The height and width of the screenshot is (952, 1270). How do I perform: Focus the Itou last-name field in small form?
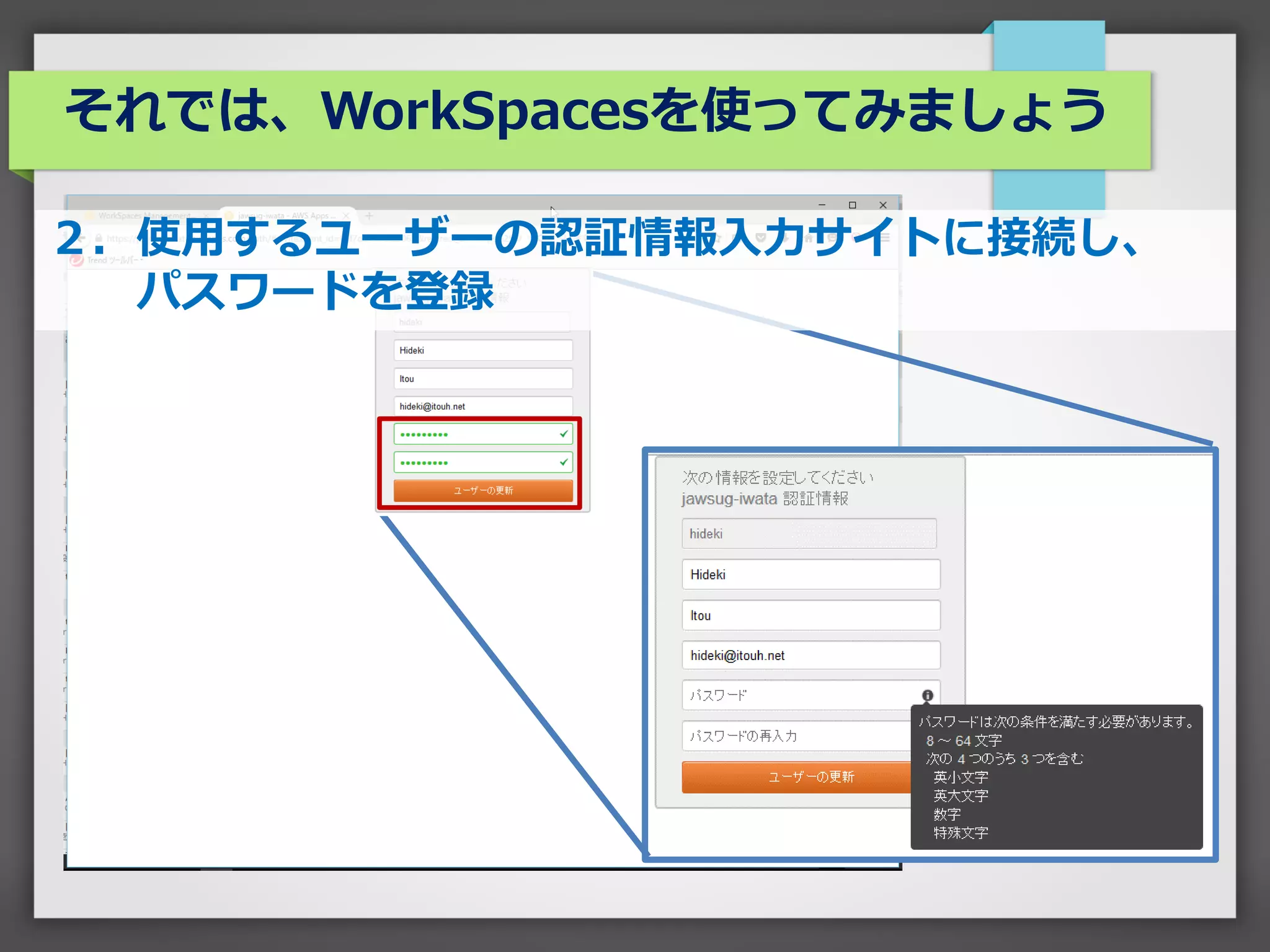(x=483, y=379)
